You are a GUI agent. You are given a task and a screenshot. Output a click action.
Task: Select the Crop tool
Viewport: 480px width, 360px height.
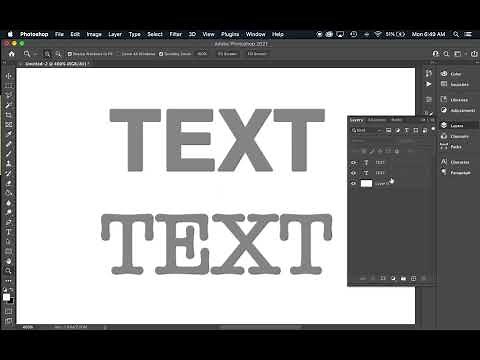pos(9,115)
